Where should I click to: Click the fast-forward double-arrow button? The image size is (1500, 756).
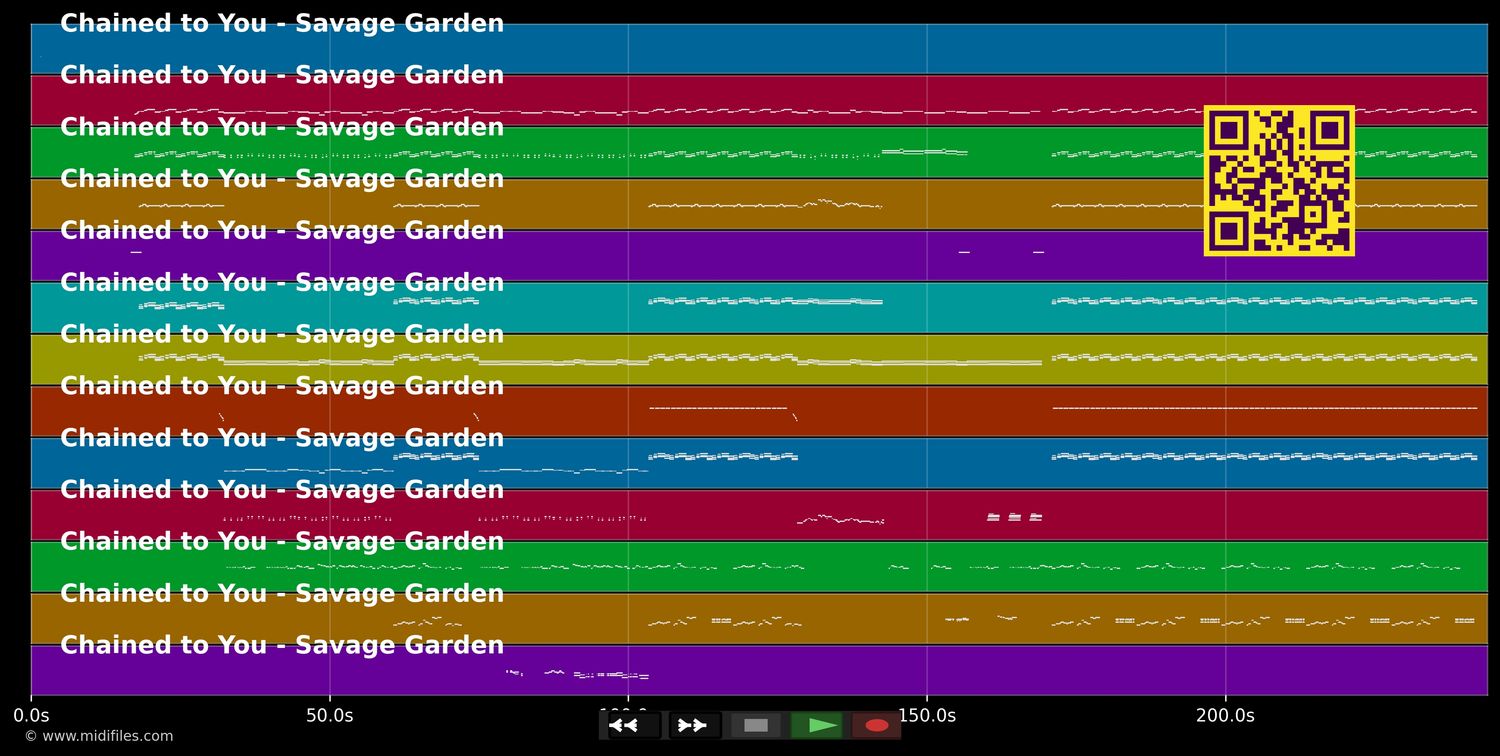click(695, 725)
